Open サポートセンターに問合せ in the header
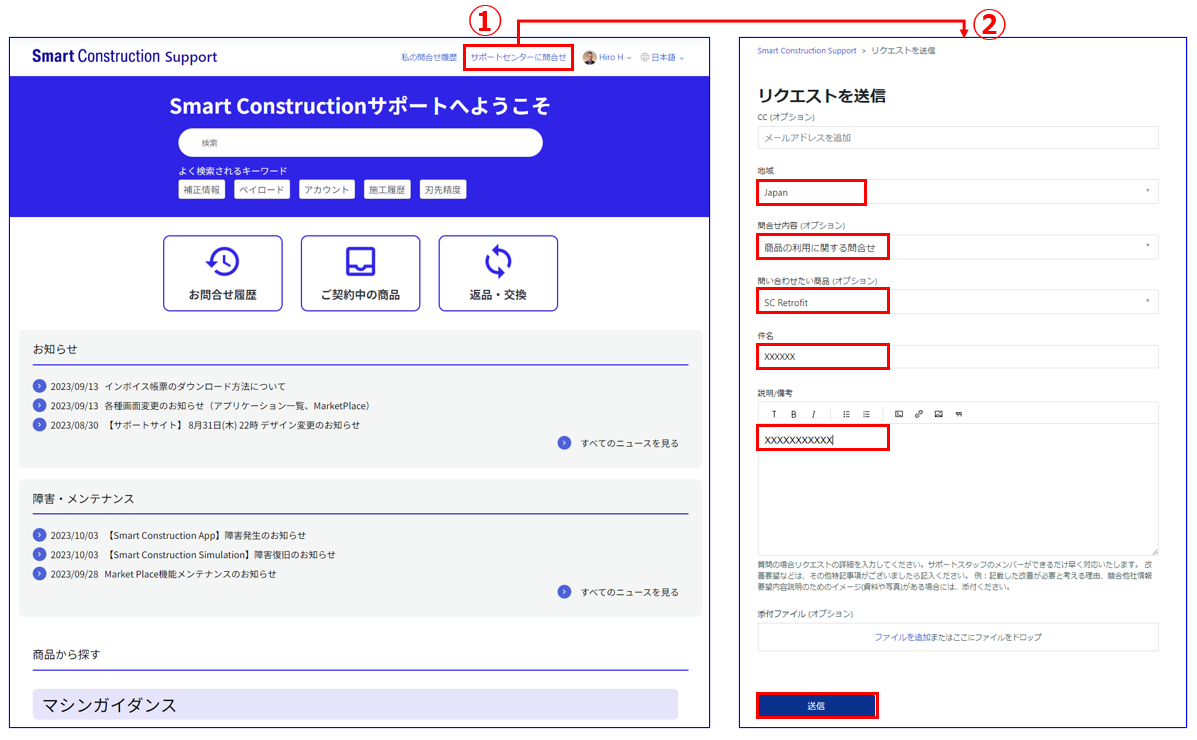This screenshot has height=740, width=1197. click(518, 57)
